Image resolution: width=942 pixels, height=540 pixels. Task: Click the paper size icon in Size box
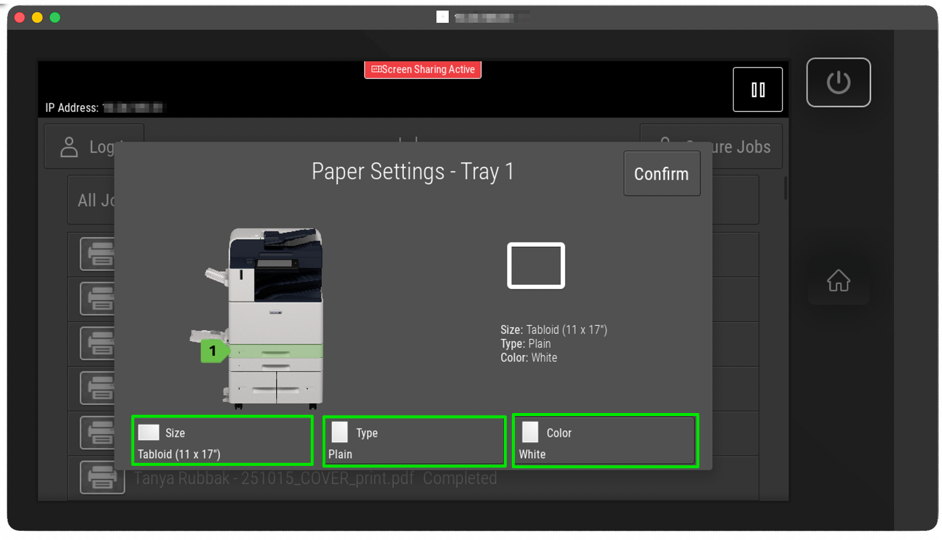pos(148,432)
